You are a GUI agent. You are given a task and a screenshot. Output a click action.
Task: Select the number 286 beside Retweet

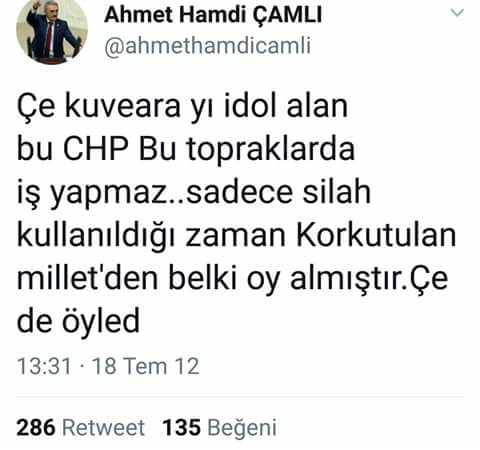point(36,427)
